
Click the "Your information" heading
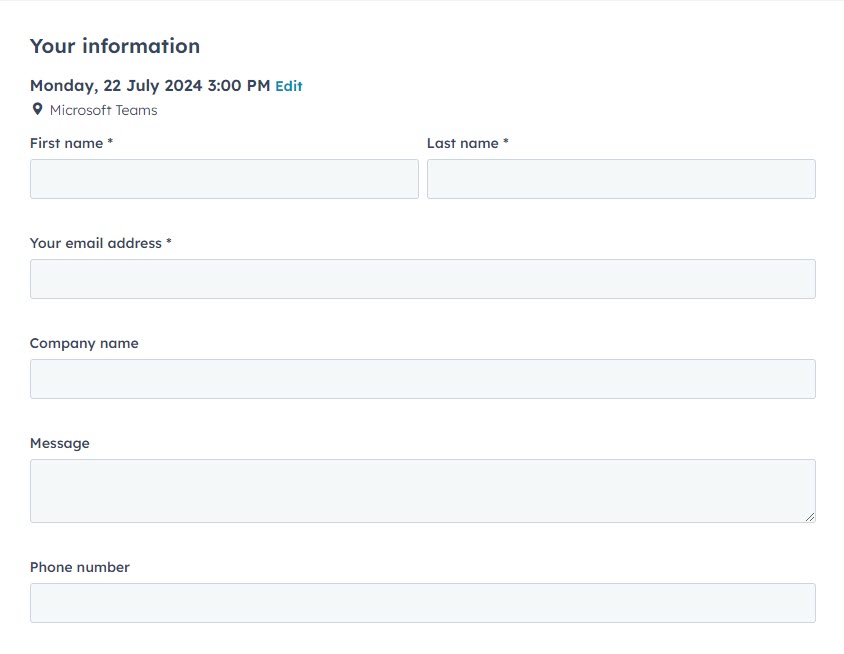(x=114, y=46)
